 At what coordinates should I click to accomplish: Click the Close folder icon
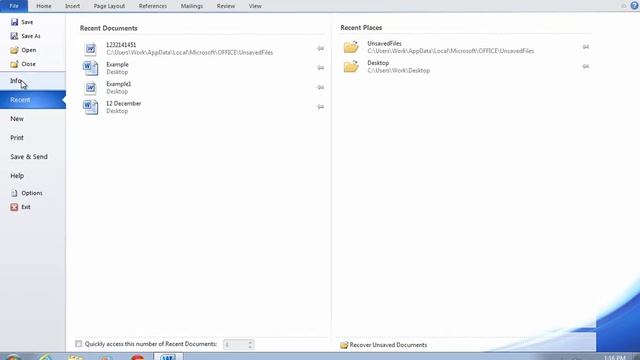click(x=14, y=64)
